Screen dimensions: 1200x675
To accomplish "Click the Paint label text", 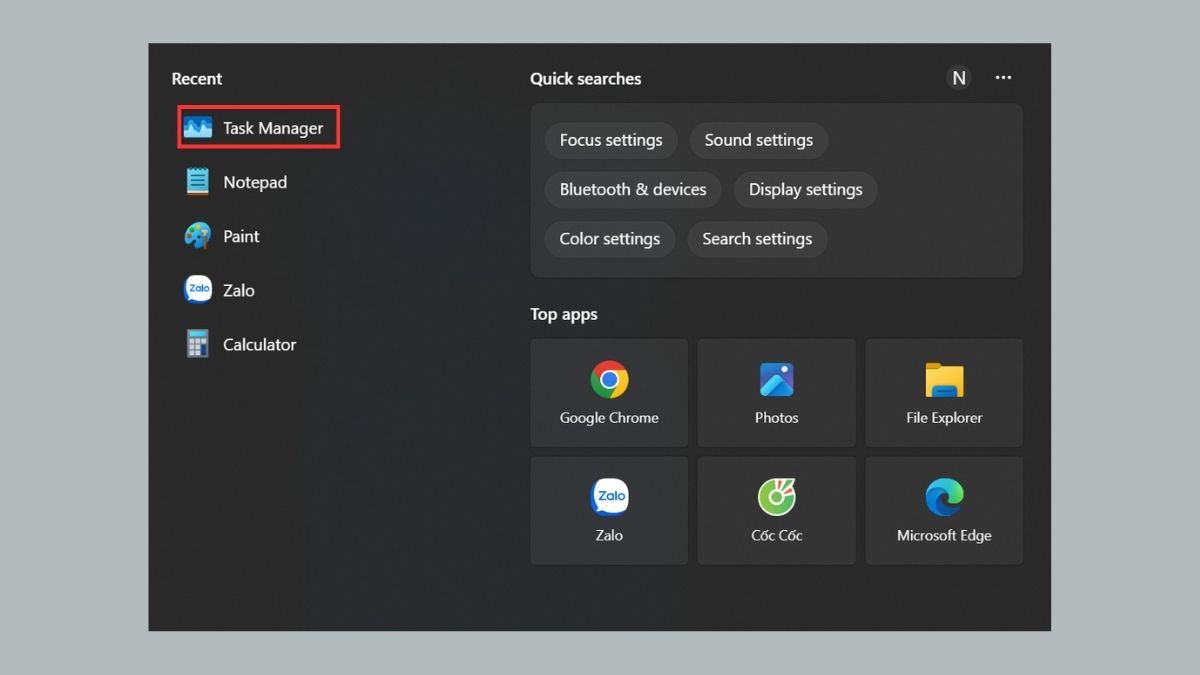I will [x=241, y=236].
